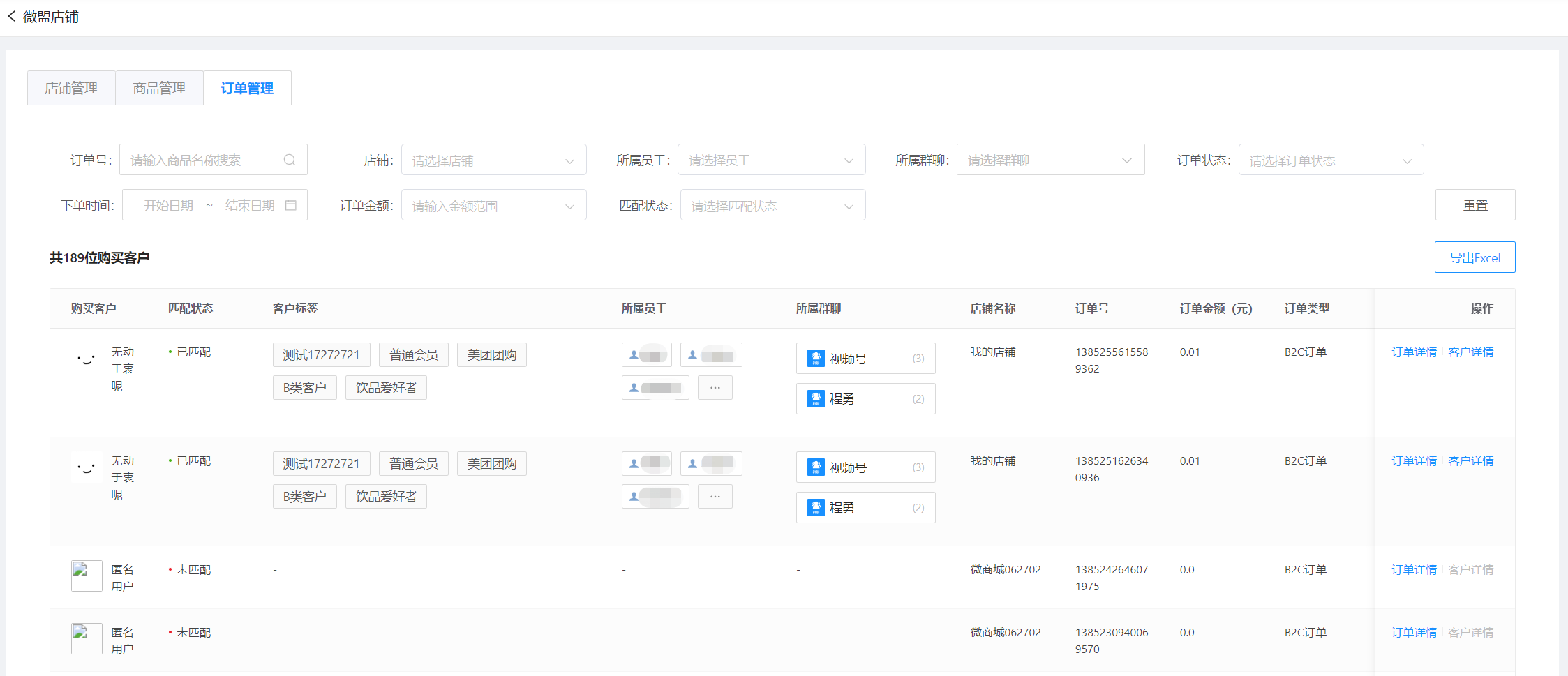Click order number 1385255615589362
The width and height of the screenshot is (1568, 676).
coord(1112,360)
